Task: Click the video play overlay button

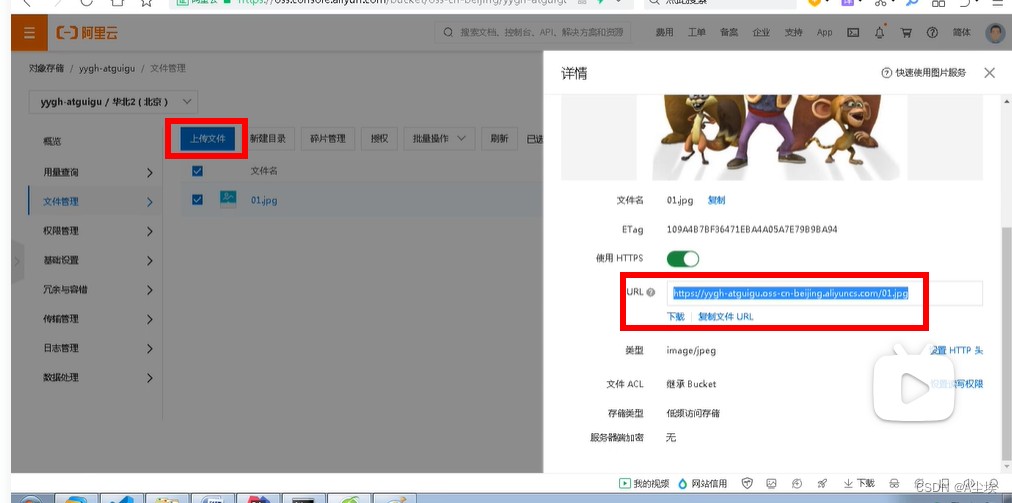Action: pyautogui.click(x=913, y=388)
